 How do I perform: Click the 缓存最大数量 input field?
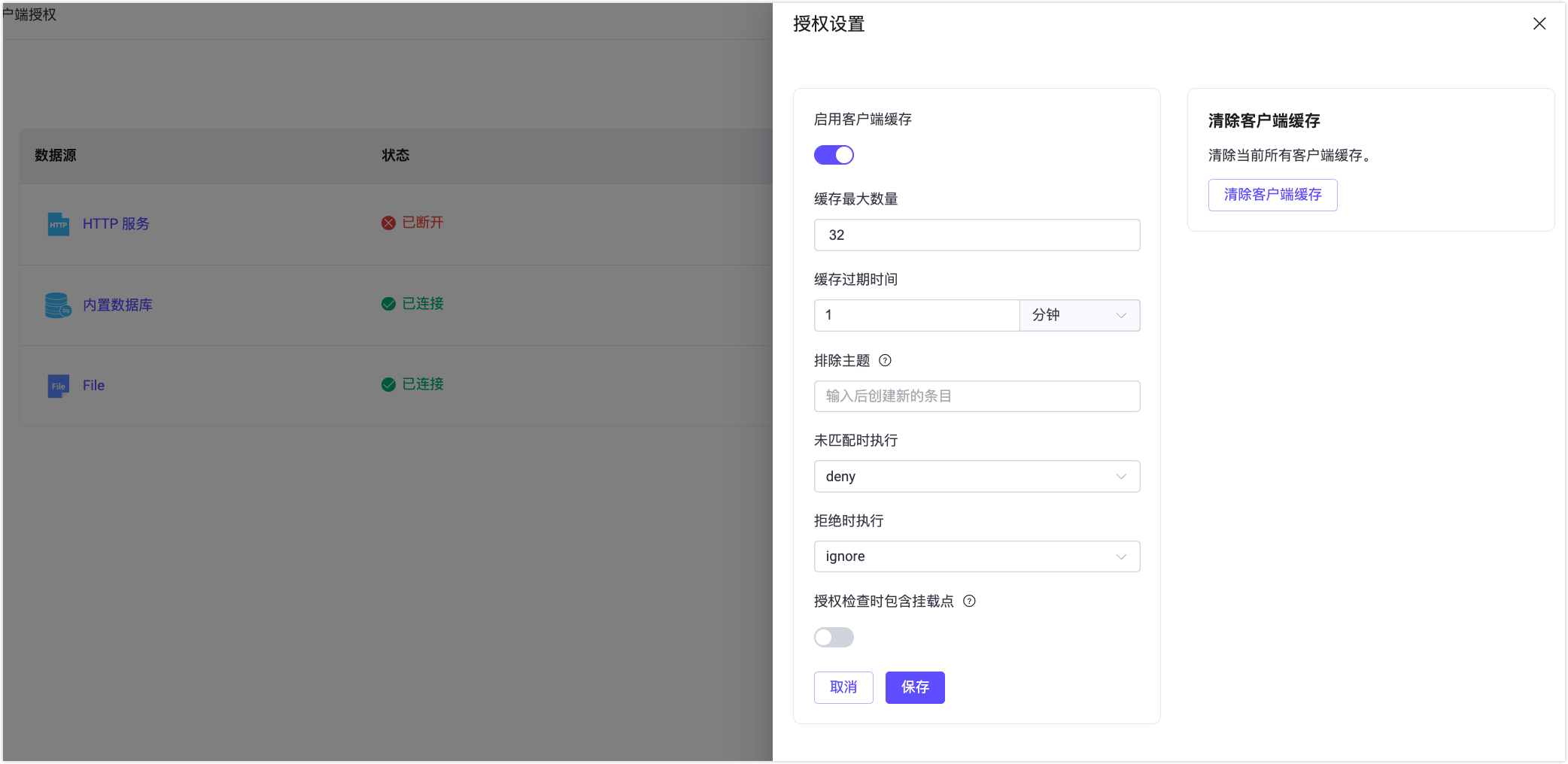pyautogui.click(x=977, y=235)
